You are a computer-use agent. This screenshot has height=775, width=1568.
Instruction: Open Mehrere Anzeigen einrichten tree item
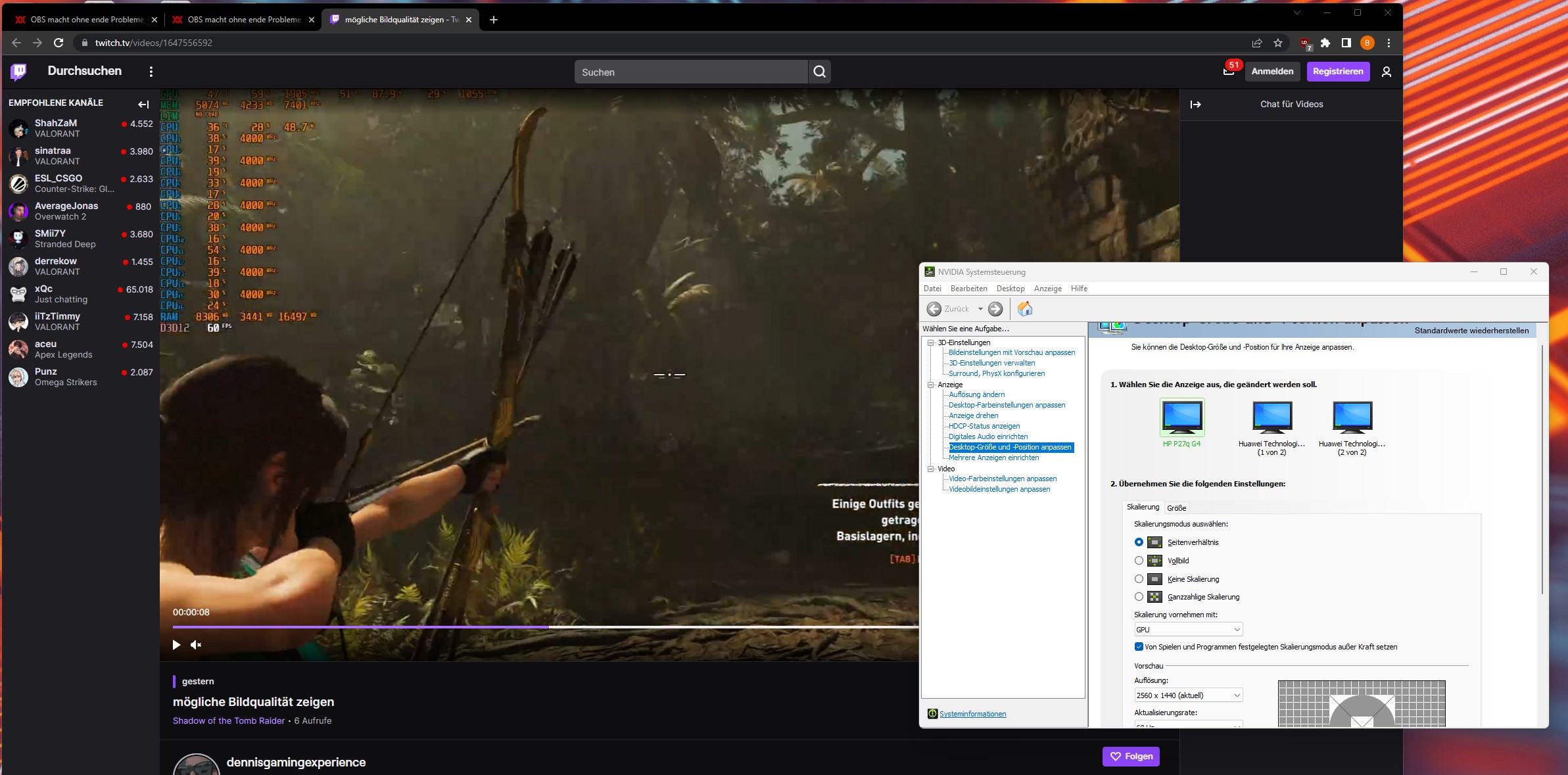tap(993, 458)
